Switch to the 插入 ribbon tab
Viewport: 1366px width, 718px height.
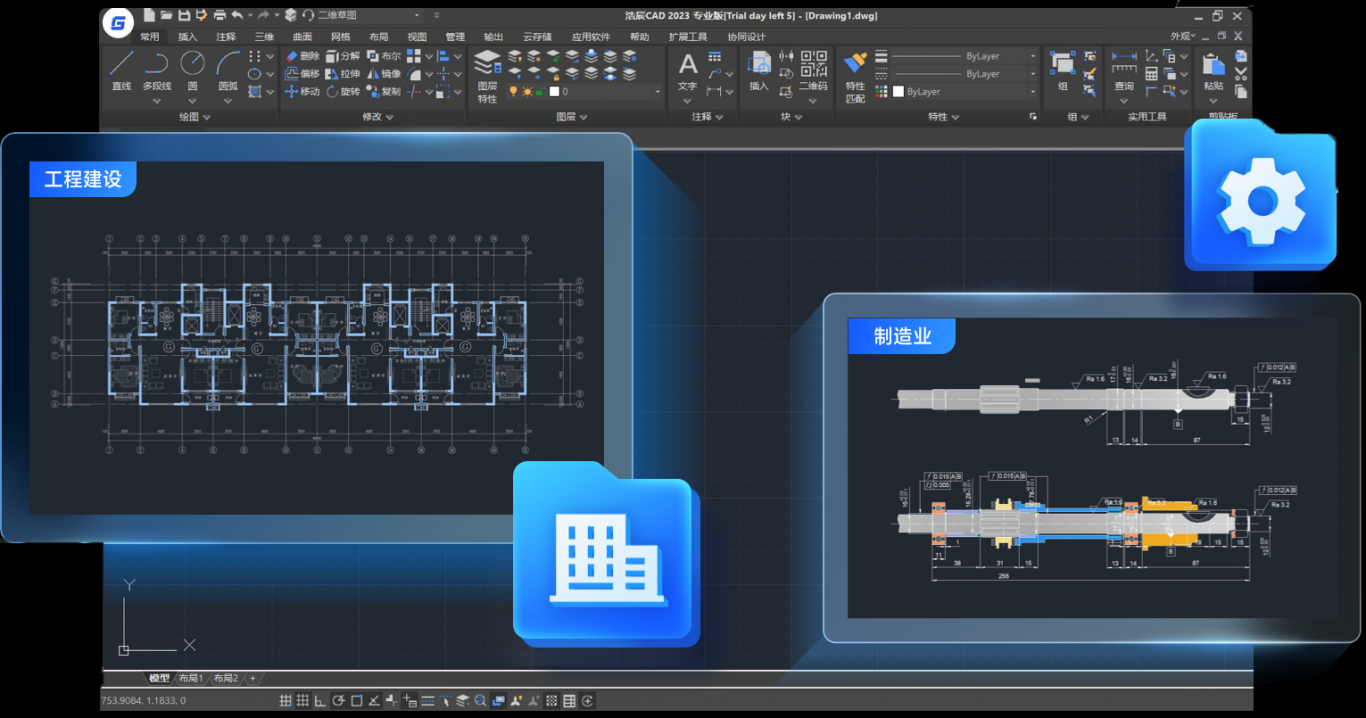click(x=188, y=37)
